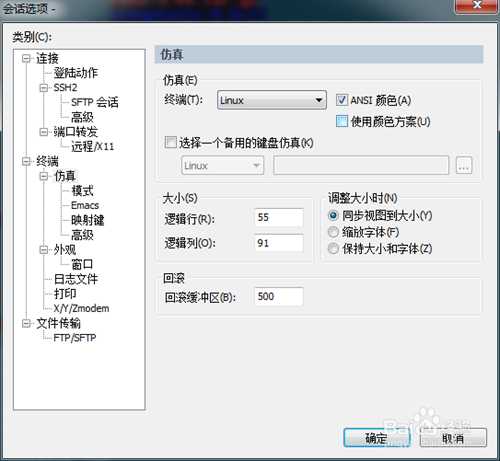500x461 pixels.
Task: Open the disabled keyboard emulation Linux dropdown
Action: point(223,165)
